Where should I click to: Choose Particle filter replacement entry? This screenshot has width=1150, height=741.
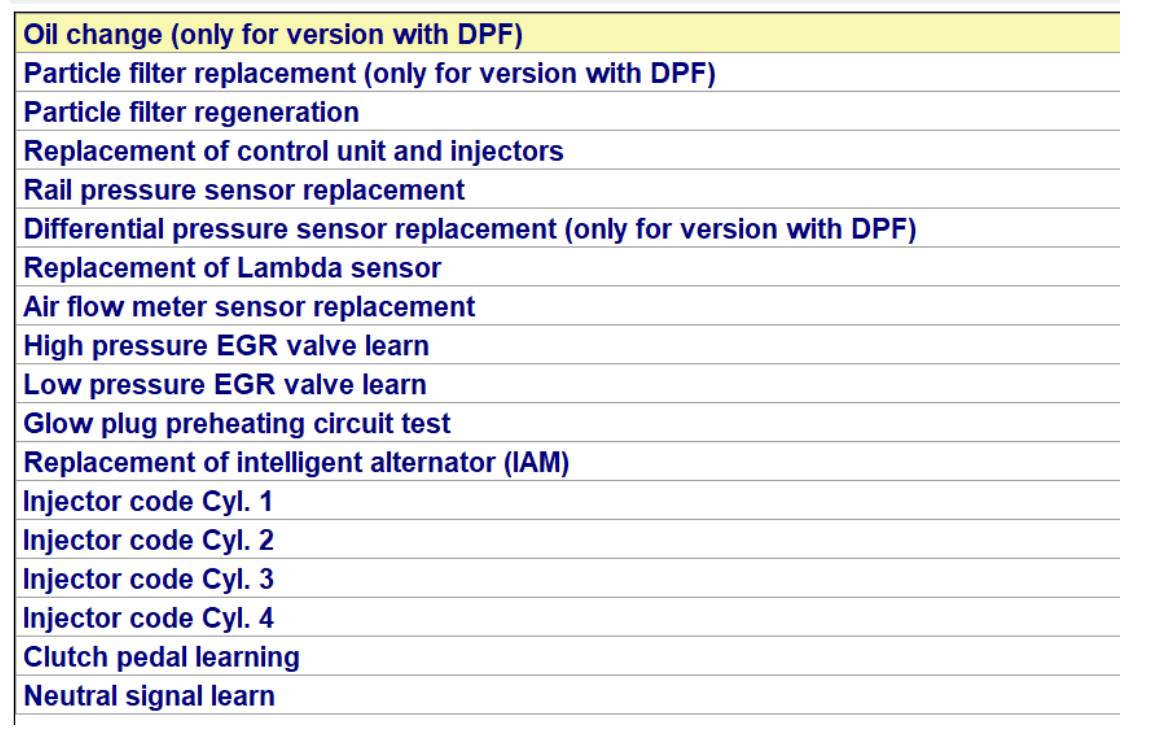pyautogui.click(x=567, y=73)
